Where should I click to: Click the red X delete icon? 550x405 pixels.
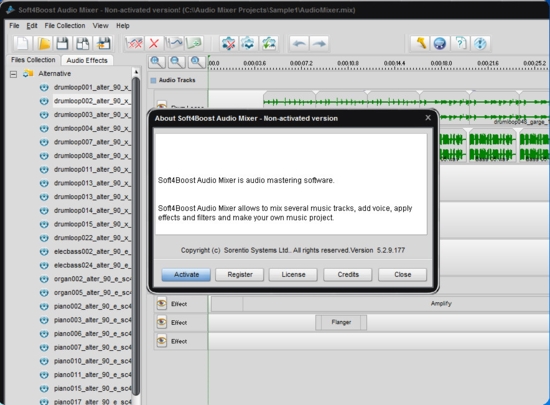point(154,43)
